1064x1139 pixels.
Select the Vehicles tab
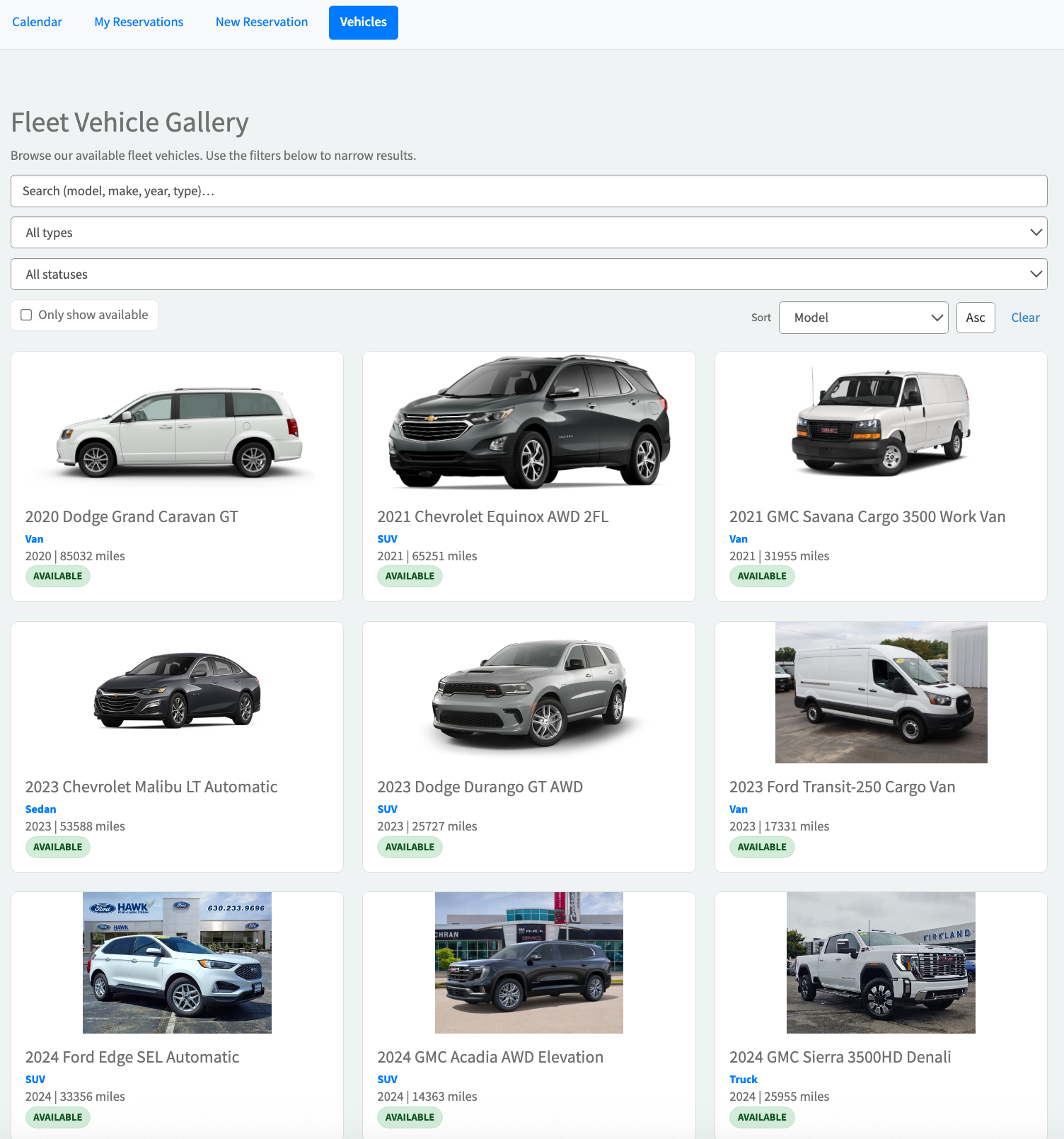[x=363, y=22]
